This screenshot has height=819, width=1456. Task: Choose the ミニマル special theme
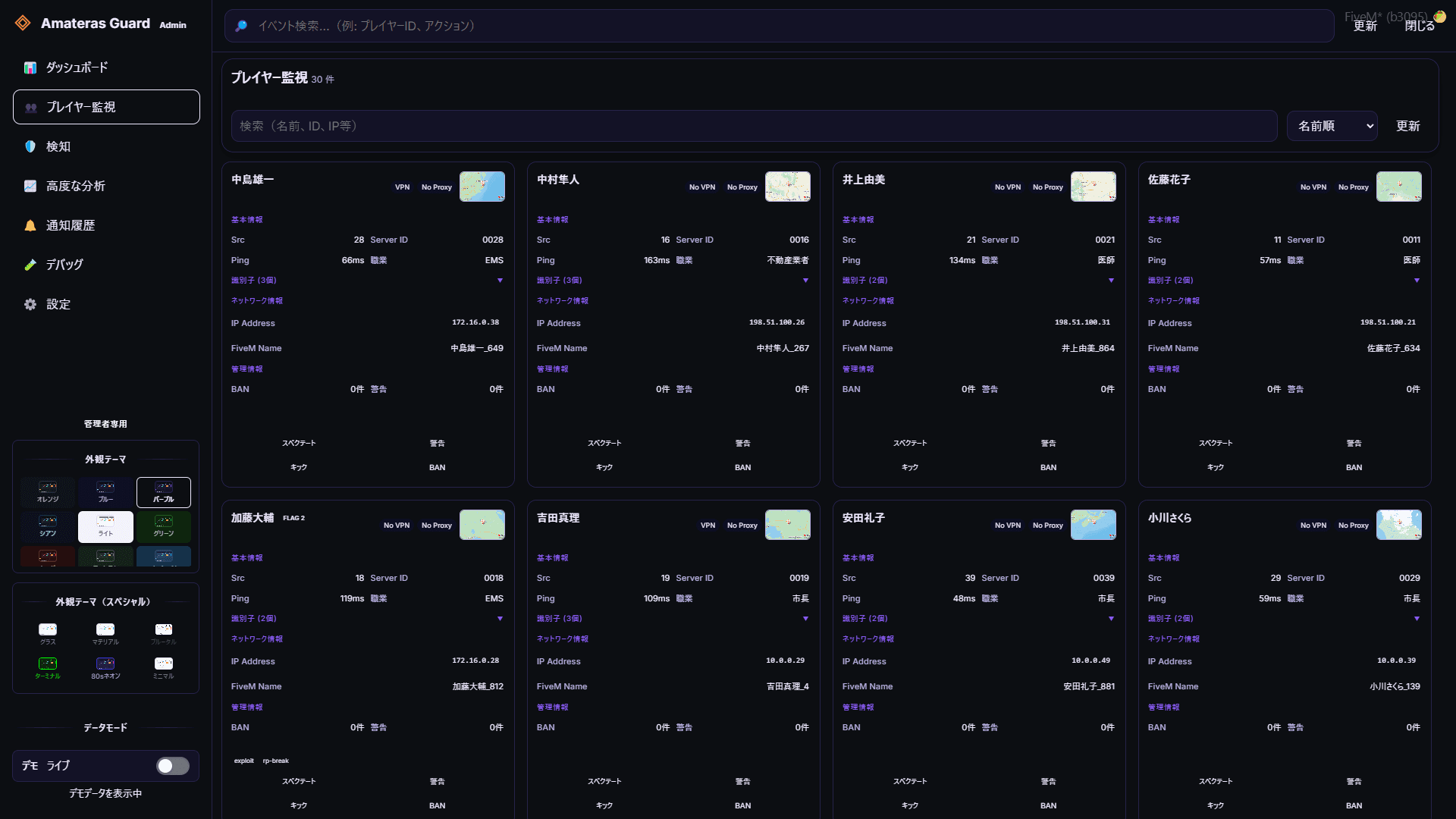tap(164, 668)
